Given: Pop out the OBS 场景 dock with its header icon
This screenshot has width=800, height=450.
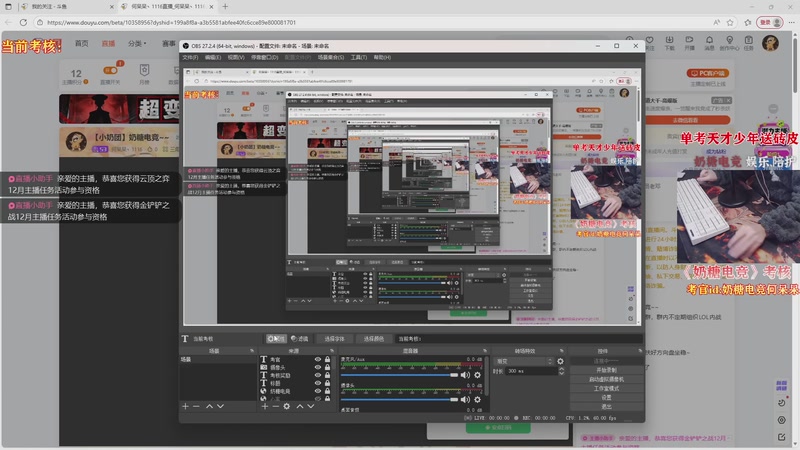Looking at the screenshot, I should tap(252, 351).
